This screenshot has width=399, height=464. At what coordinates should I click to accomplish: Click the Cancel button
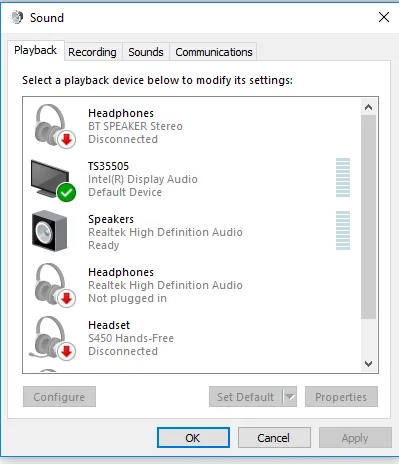pos(274,438)
